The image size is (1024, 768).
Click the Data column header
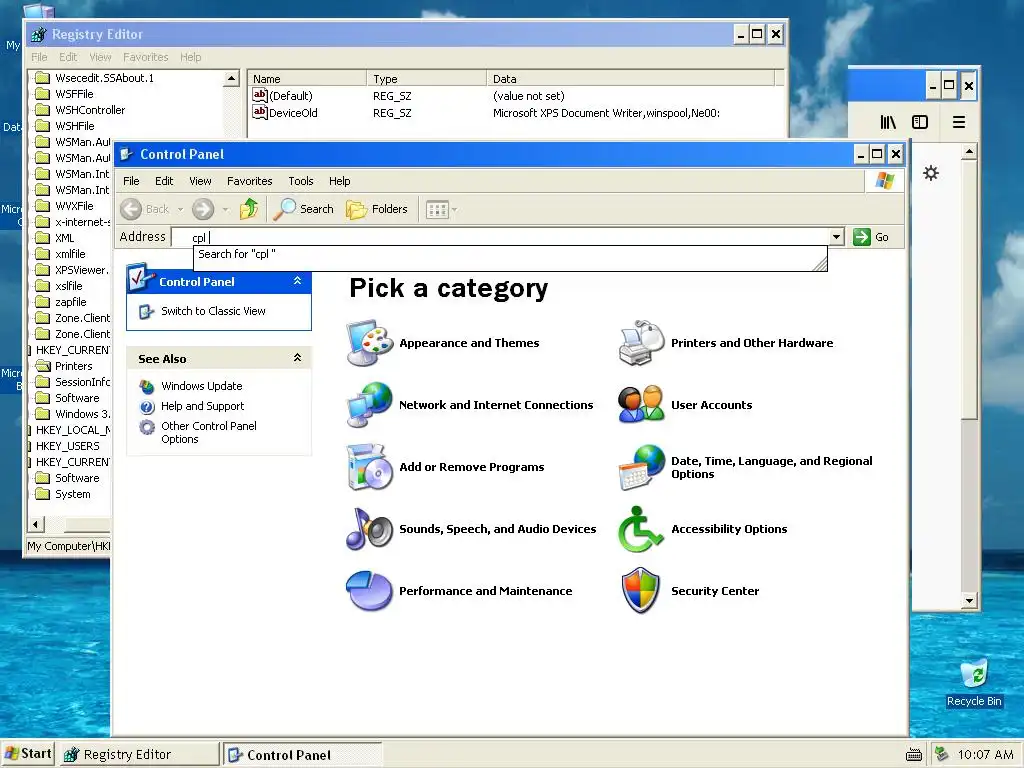(630, 78)
